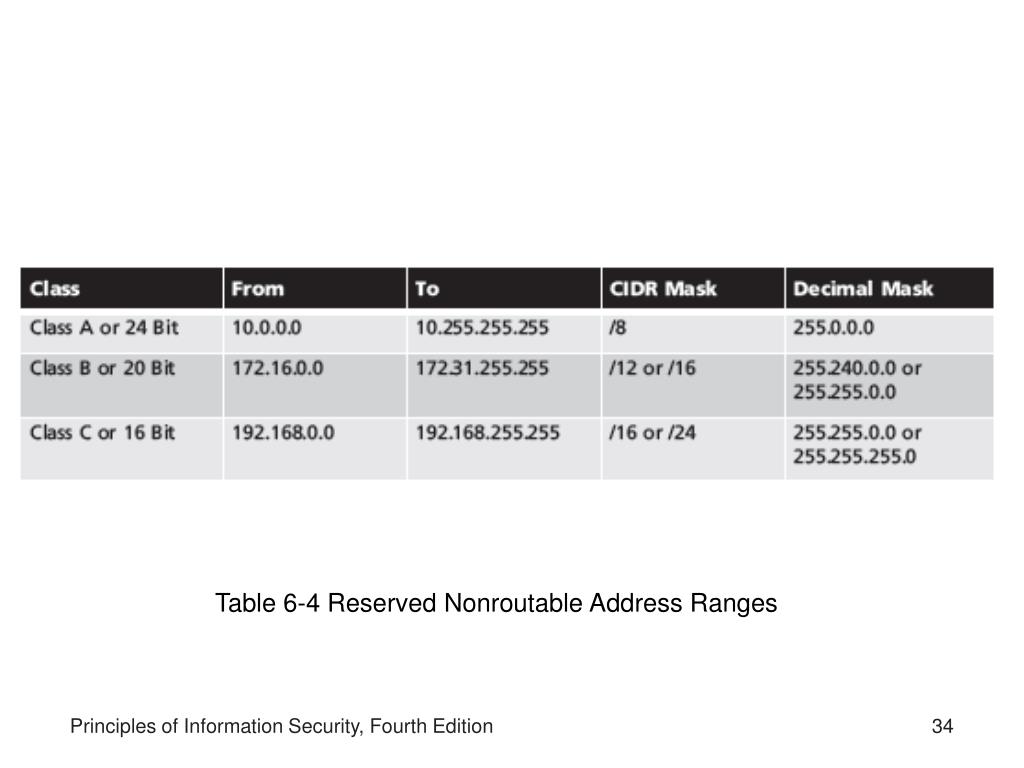Click the /8 CIDR mask cell
Screen dimensions: 1024x768
tap(693, 332)
